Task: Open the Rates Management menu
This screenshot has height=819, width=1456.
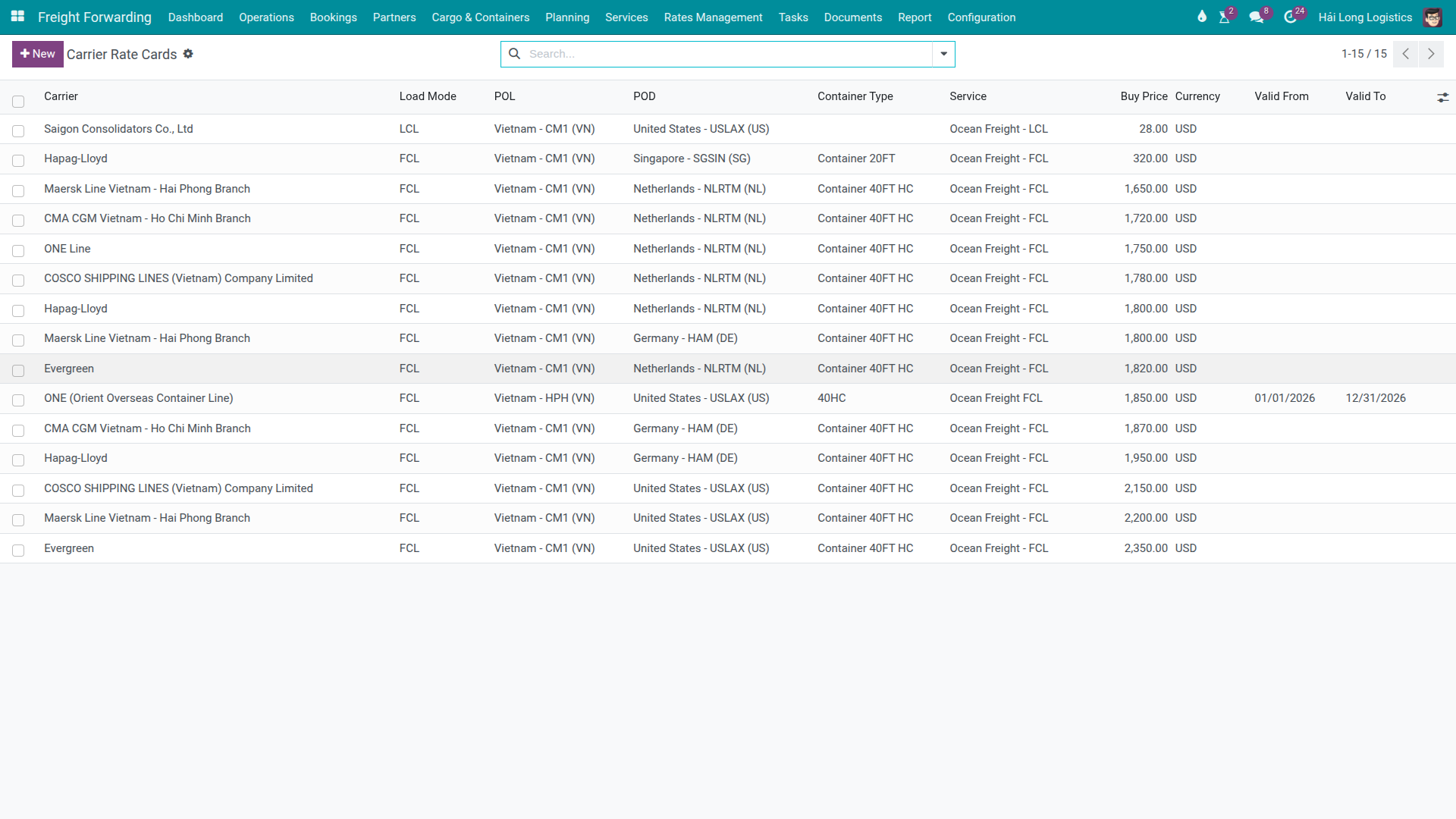Action: click(713, 17)
